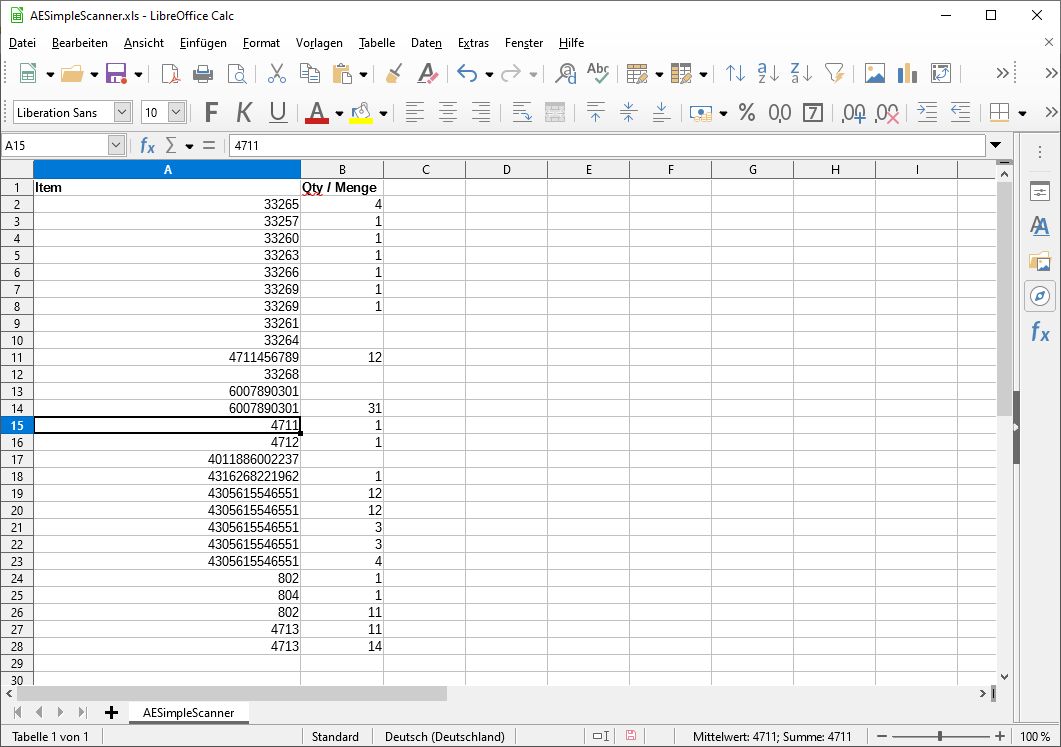The width and height of the screenshot is (1061, 747).
Task: Click the Open file folder icon
Action: point(72,73)
